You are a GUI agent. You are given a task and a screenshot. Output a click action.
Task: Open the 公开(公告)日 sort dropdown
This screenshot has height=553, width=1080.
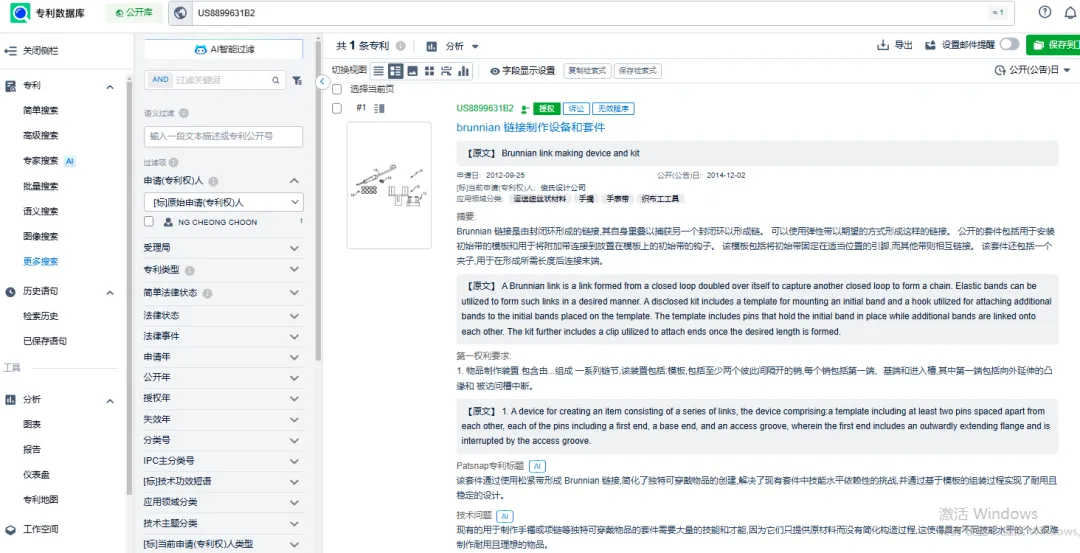1033,70
